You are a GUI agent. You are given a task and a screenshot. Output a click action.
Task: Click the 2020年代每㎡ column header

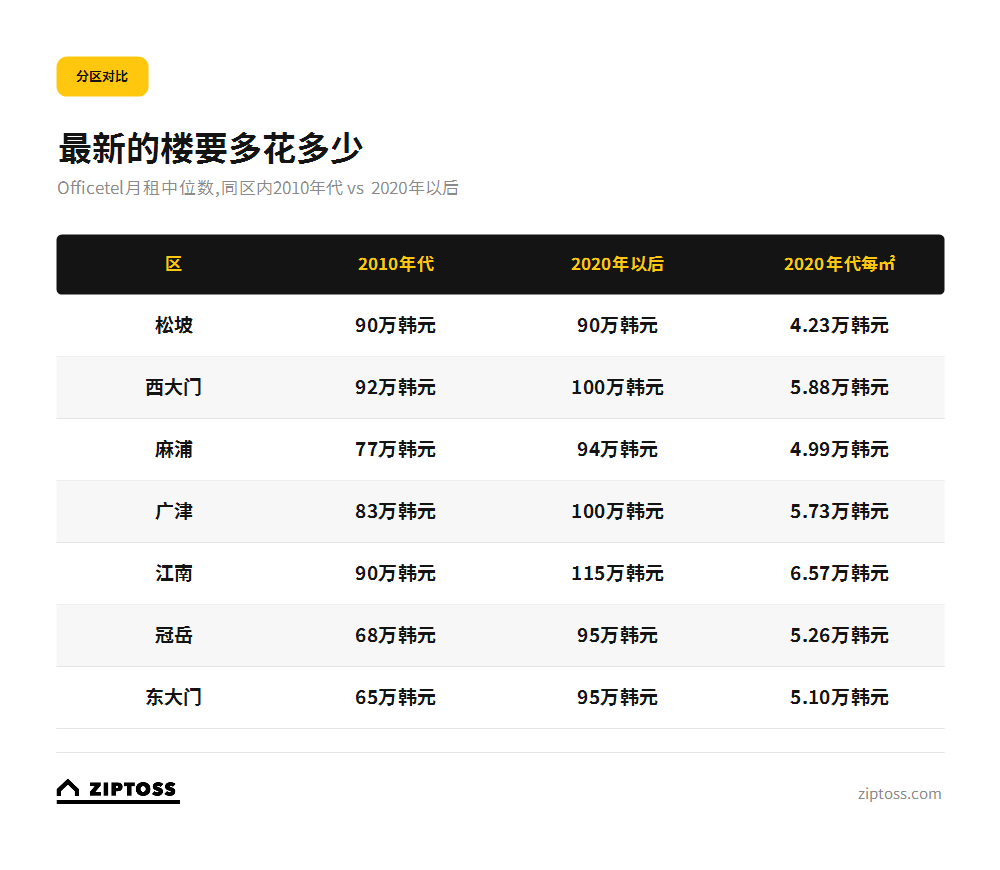839,264
